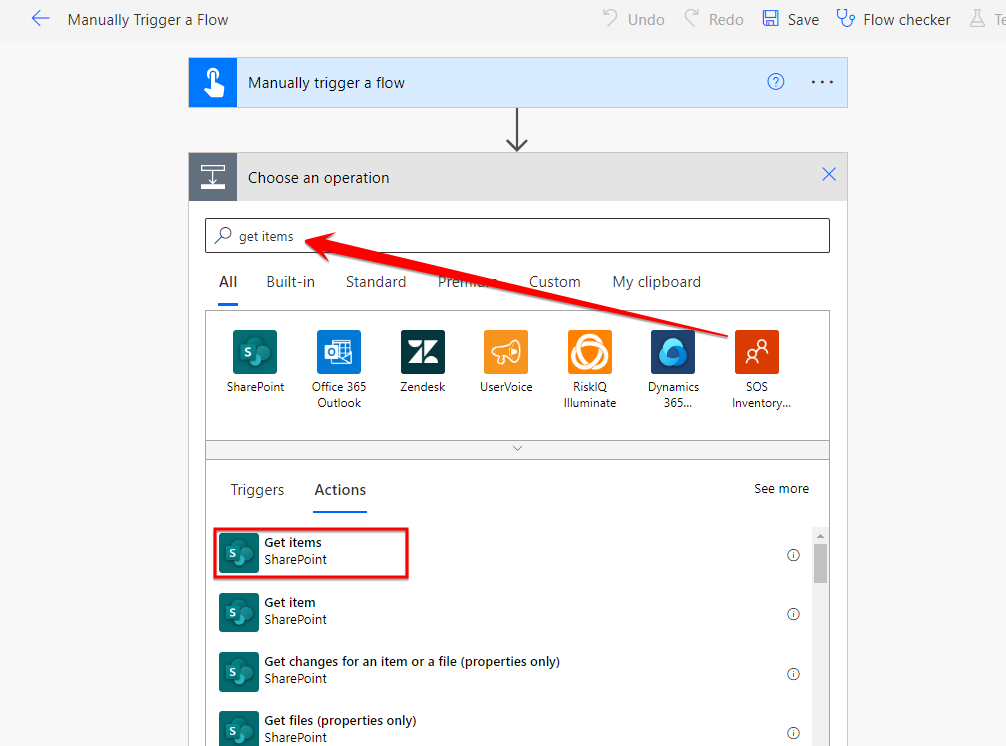
Task: Click the search magnifier icon
Action: [x=223, y=235]
